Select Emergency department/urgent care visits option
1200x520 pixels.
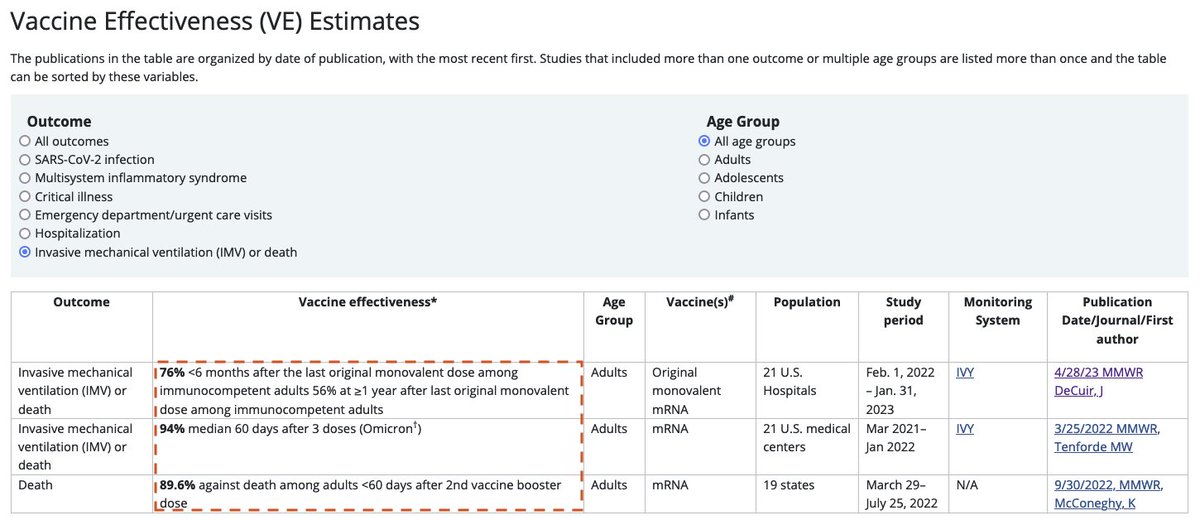[x=25, y=215]
